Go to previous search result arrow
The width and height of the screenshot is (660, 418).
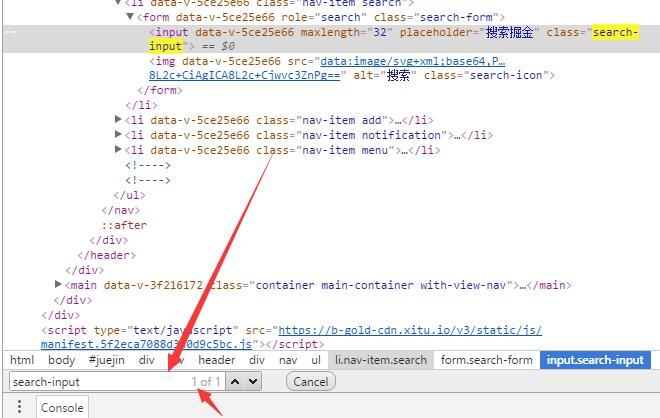pos(235,382)
